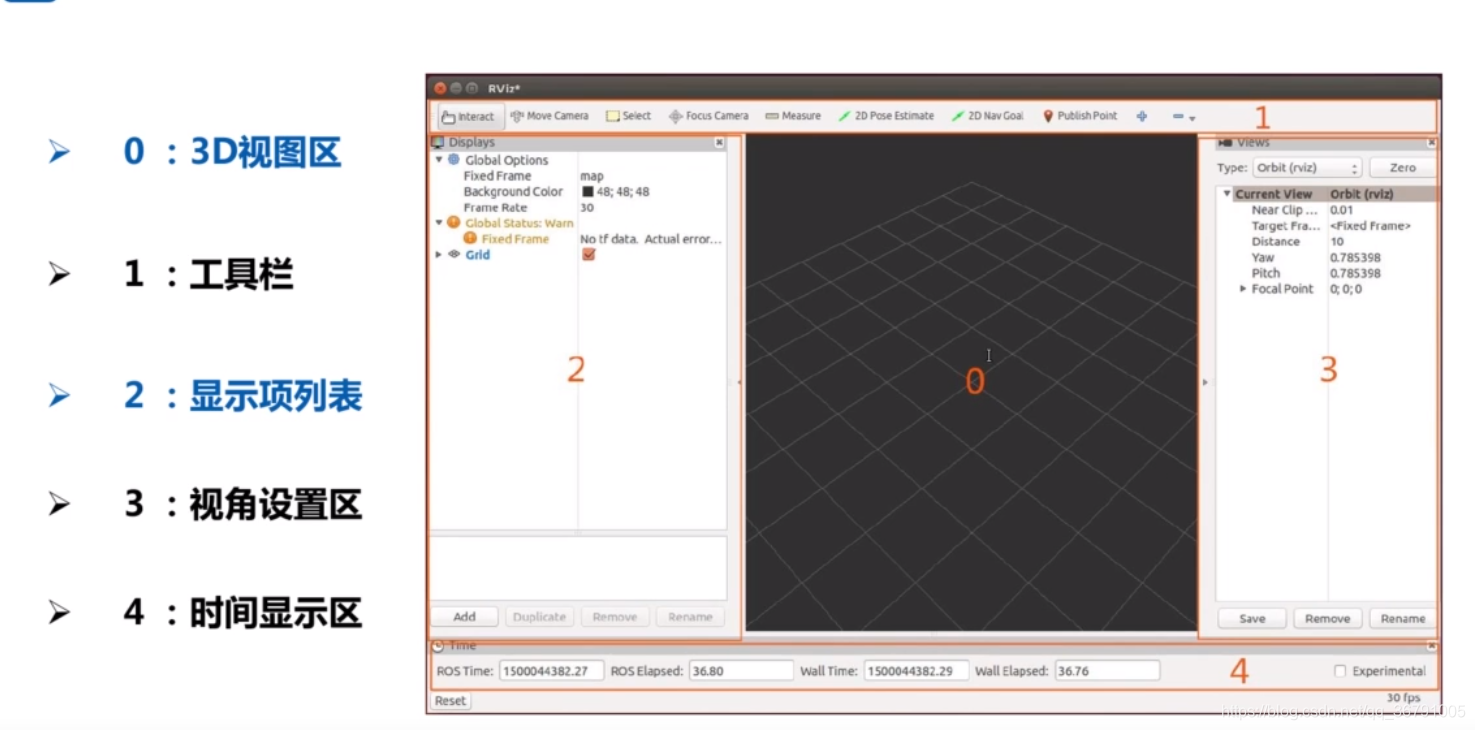Click the Views panel camera icon

click(1225, 143)
